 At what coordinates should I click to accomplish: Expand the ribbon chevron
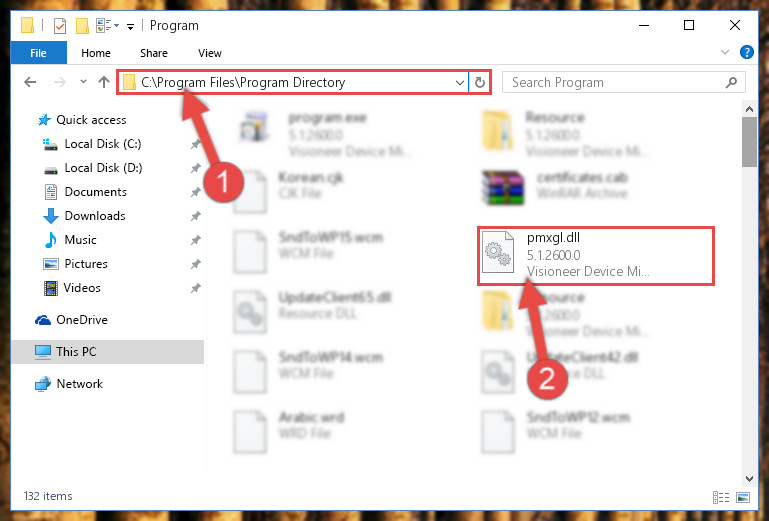point(724,52)
